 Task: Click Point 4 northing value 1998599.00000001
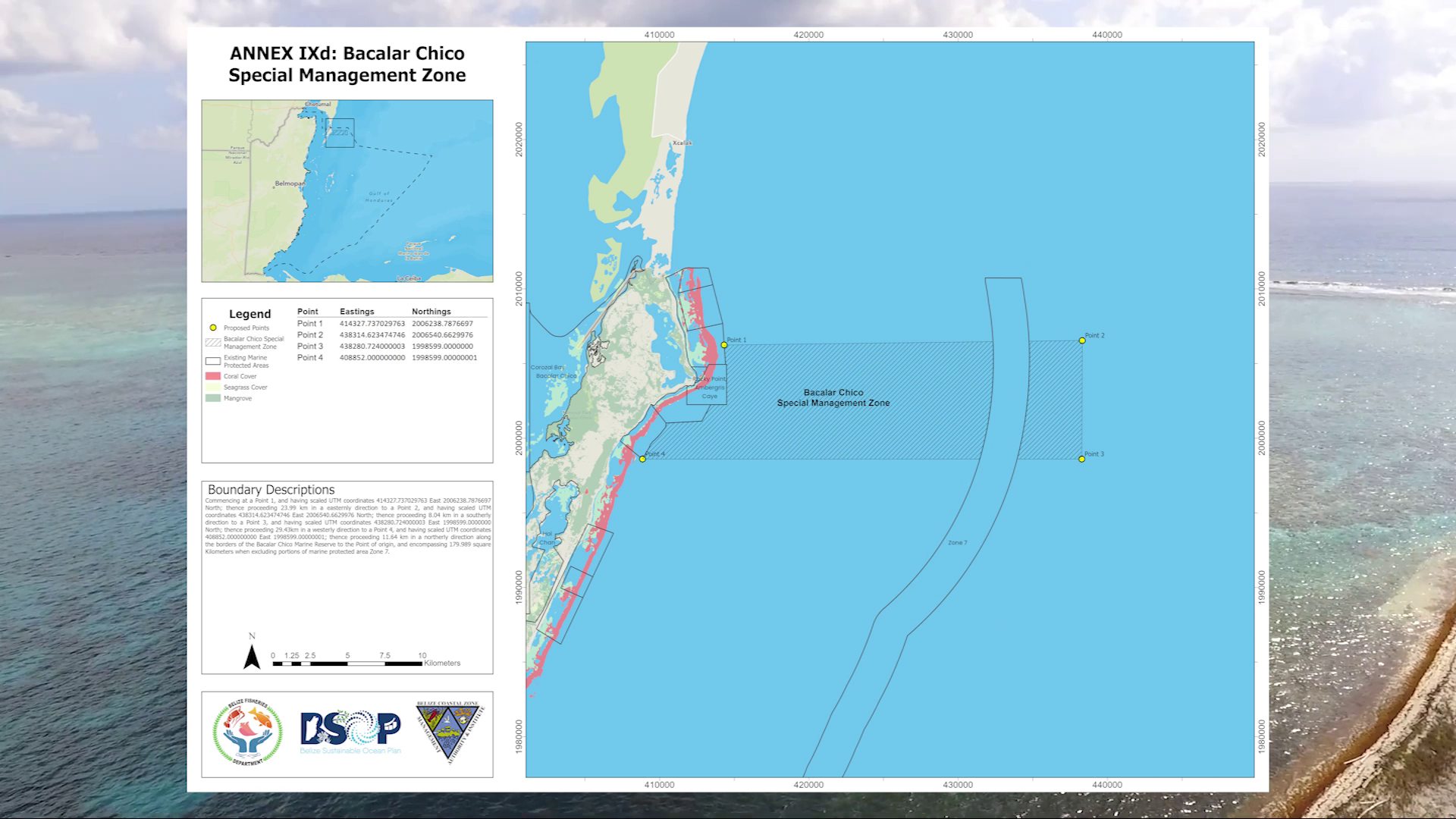444,358
